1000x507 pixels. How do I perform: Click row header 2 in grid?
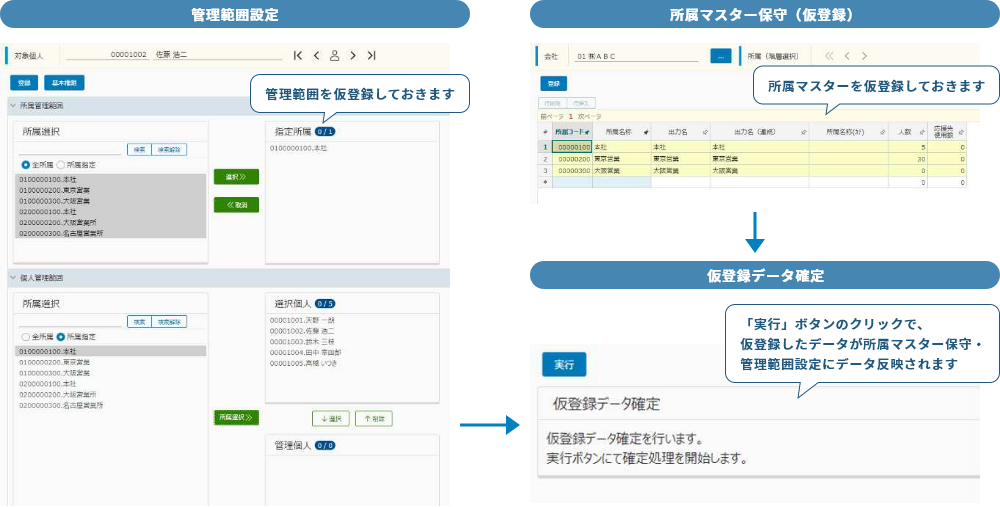point(545,159)
